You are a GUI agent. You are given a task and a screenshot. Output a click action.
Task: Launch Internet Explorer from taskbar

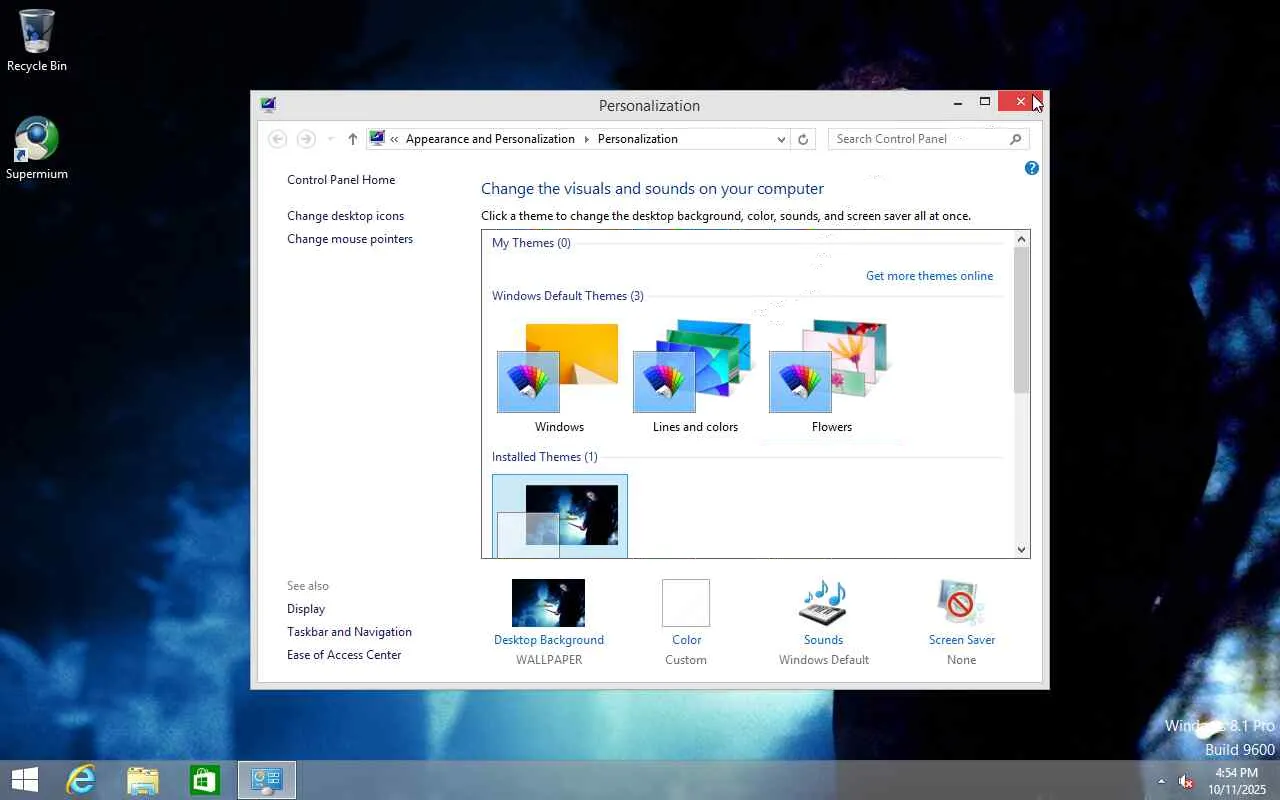(80, 780)
